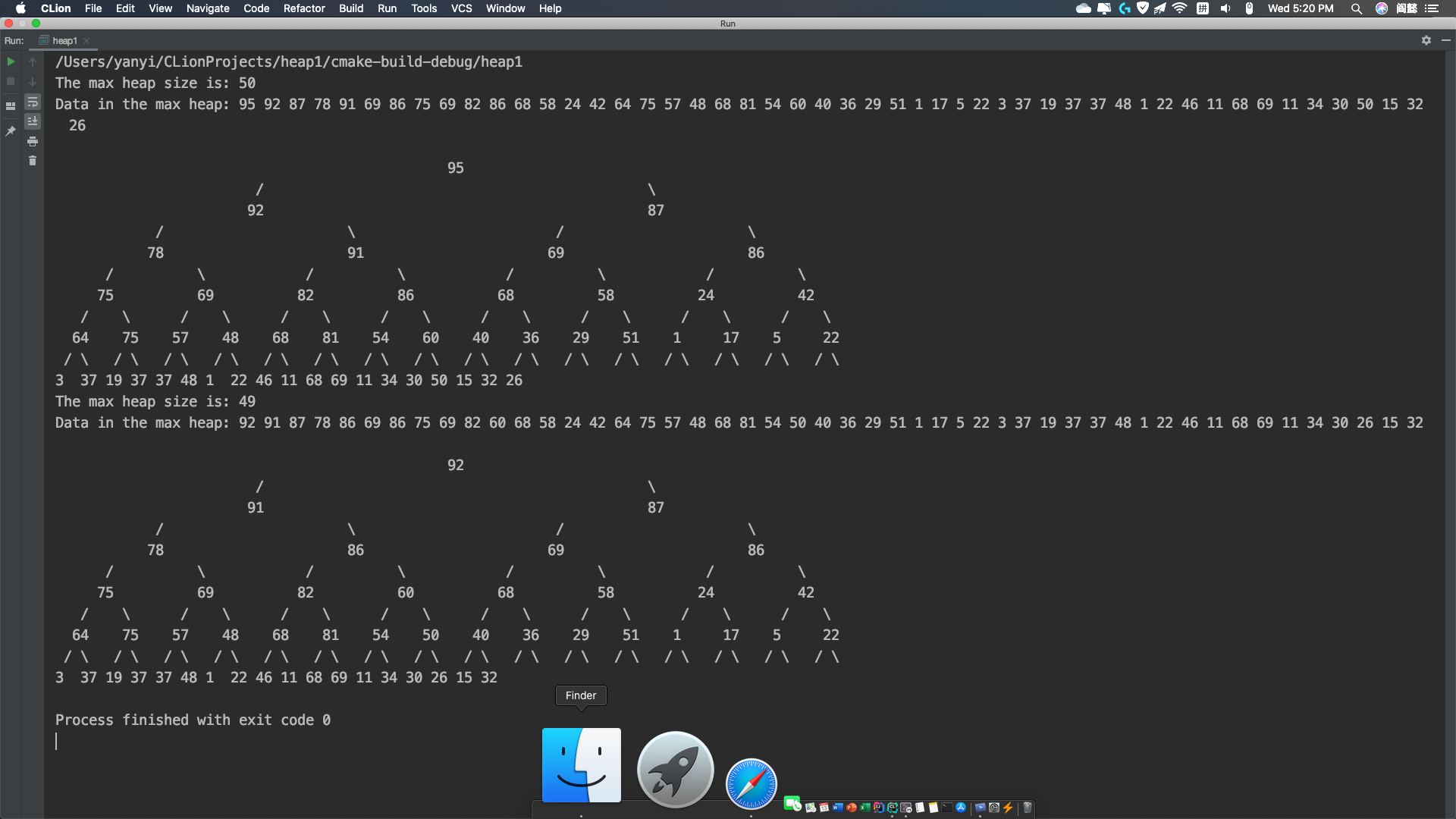
Task: Click the gray Stop process square icon
Action: pyautogui.click(x=11, y=81)
